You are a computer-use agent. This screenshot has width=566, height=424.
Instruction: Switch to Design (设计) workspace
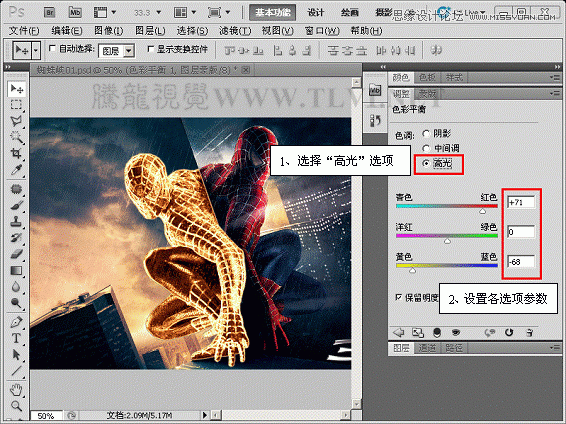[x=316, y=13]
